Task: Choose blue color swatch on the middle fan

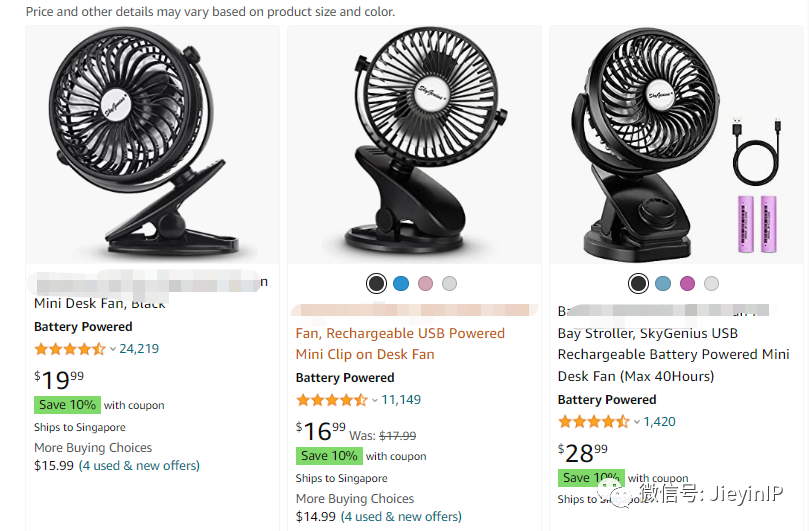Action: pos(401,284)
